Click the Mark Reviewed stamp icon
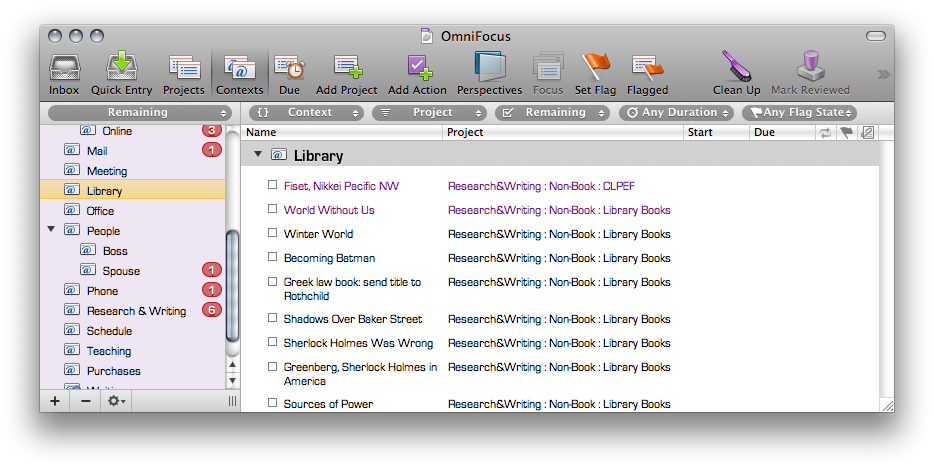 pyautogui.click(x=811, y=66)
